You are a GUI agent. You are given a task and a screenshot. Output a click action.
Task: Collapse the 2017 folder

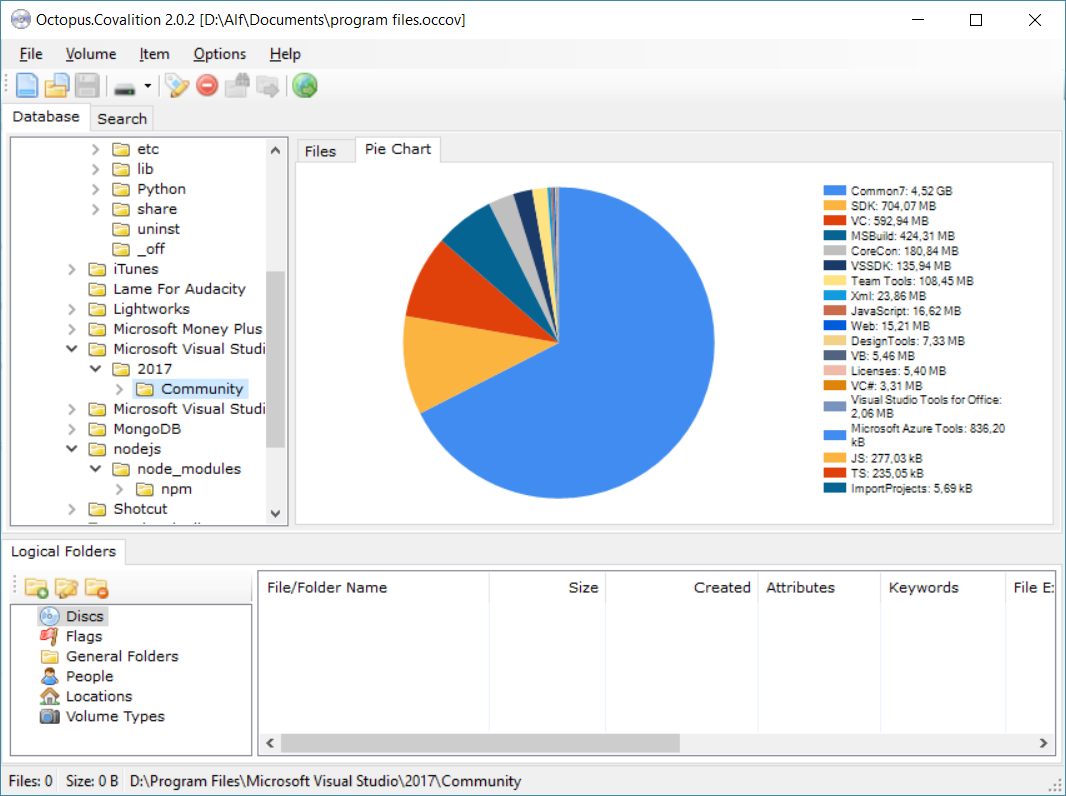point(96,369)
